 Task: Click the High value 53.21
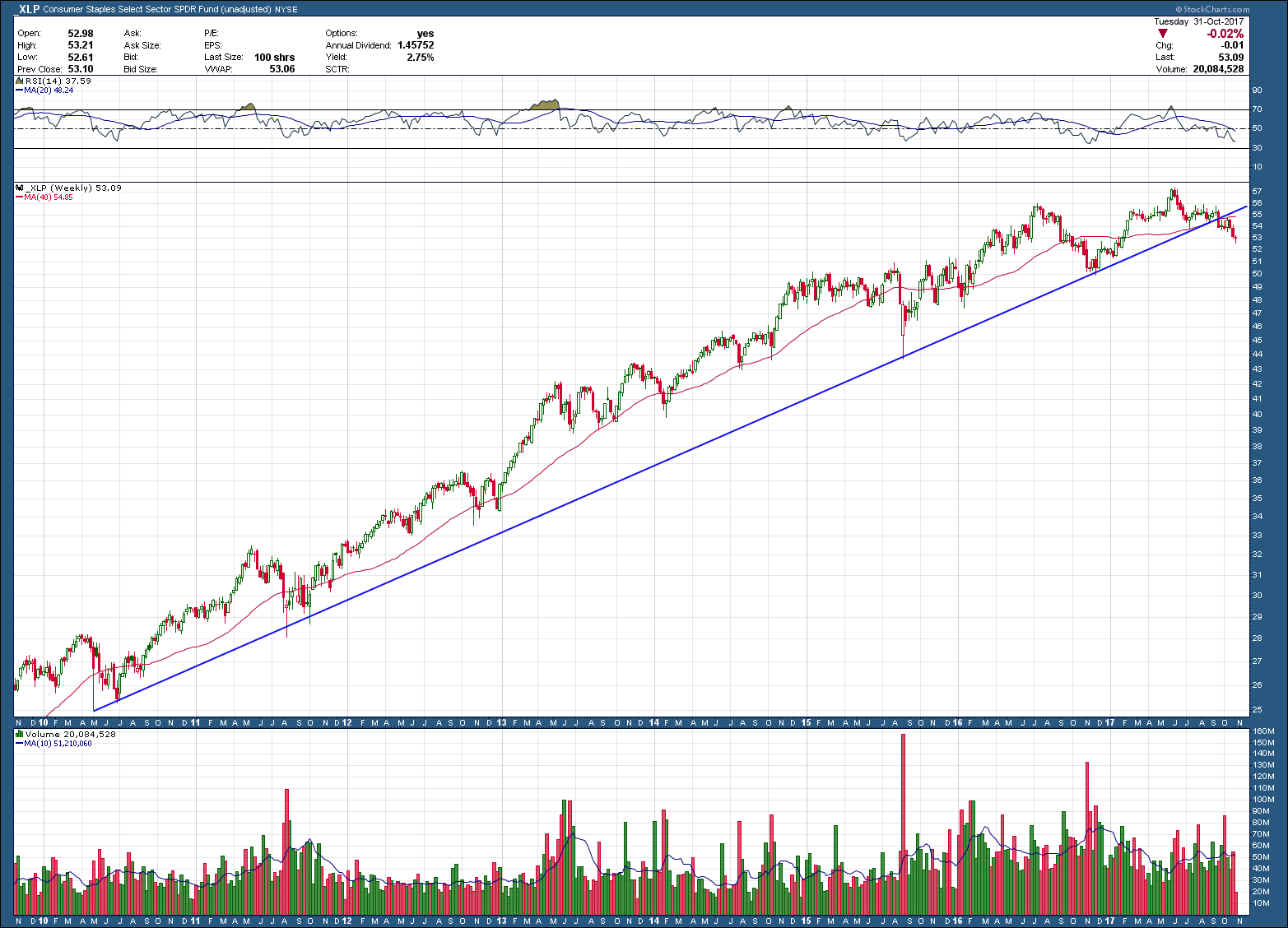[x=81, y=46]
